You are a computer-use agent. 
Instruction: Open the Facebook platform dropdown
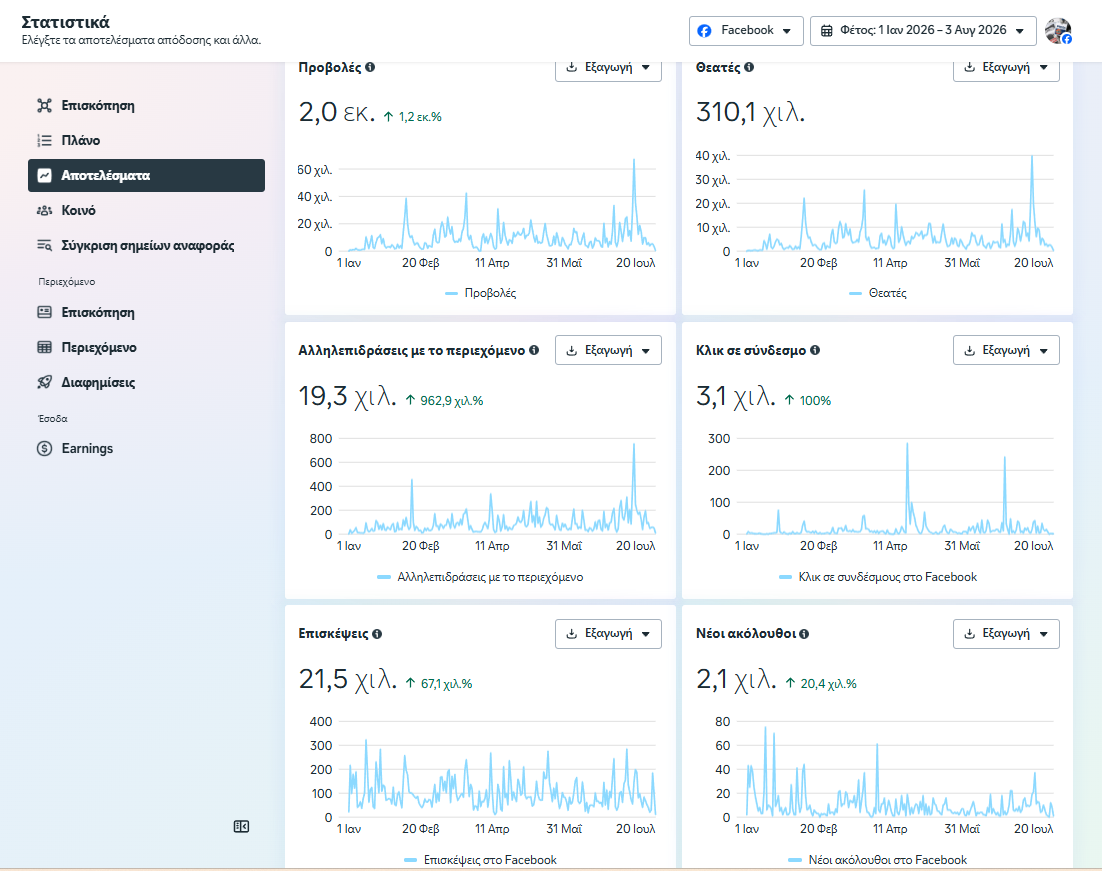746,31
